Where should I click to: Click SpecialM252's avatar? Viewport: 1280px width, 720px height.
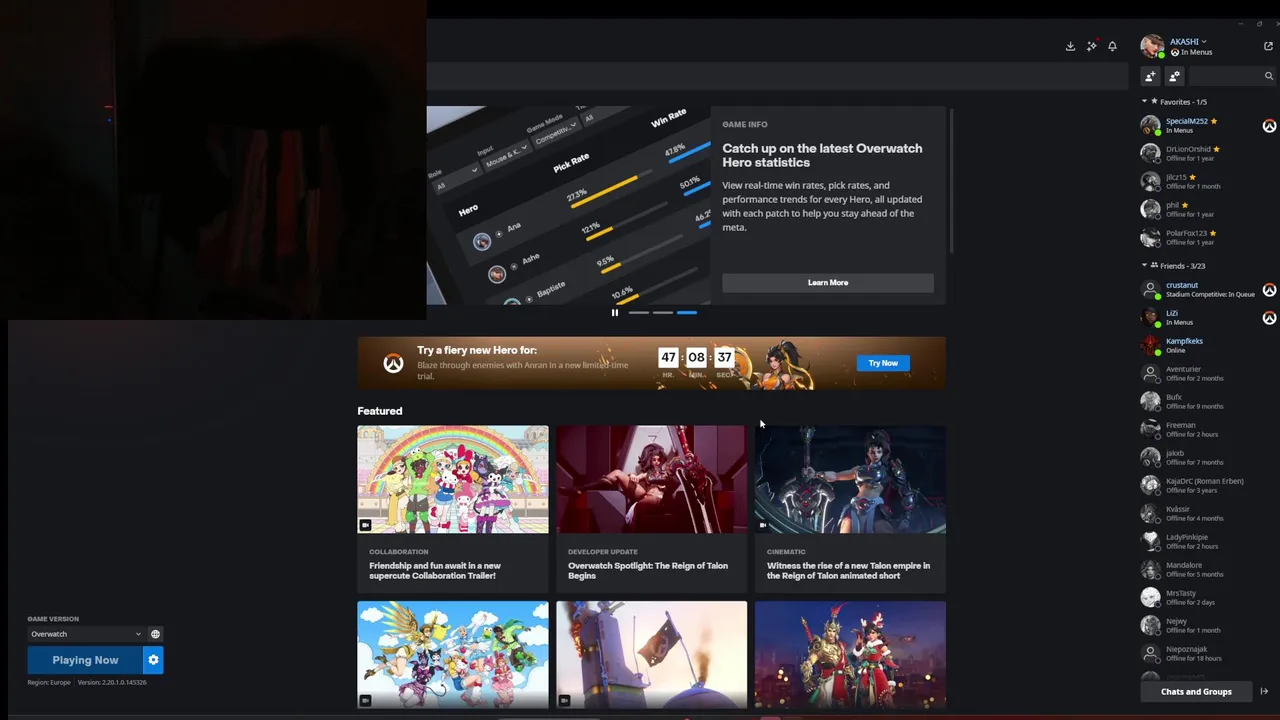1151,125
